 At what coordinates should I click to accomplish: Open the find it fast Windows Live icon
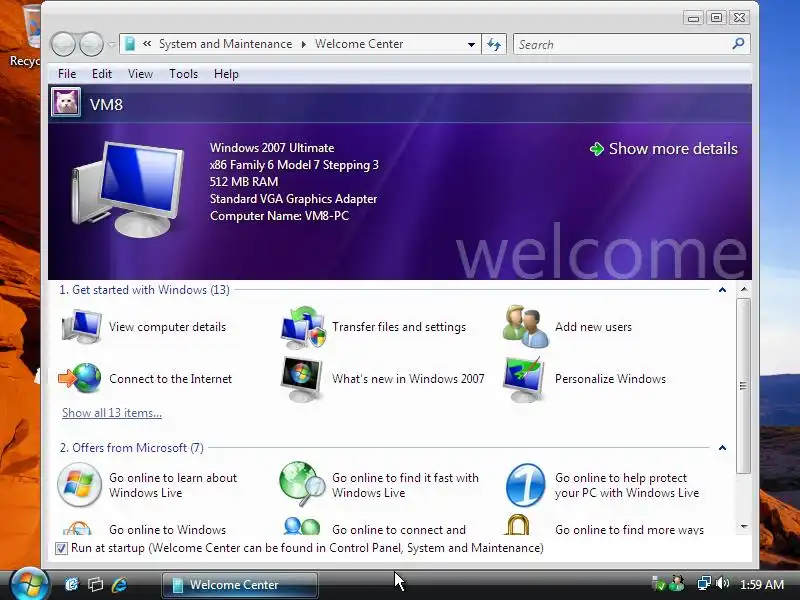coord(302,484)
